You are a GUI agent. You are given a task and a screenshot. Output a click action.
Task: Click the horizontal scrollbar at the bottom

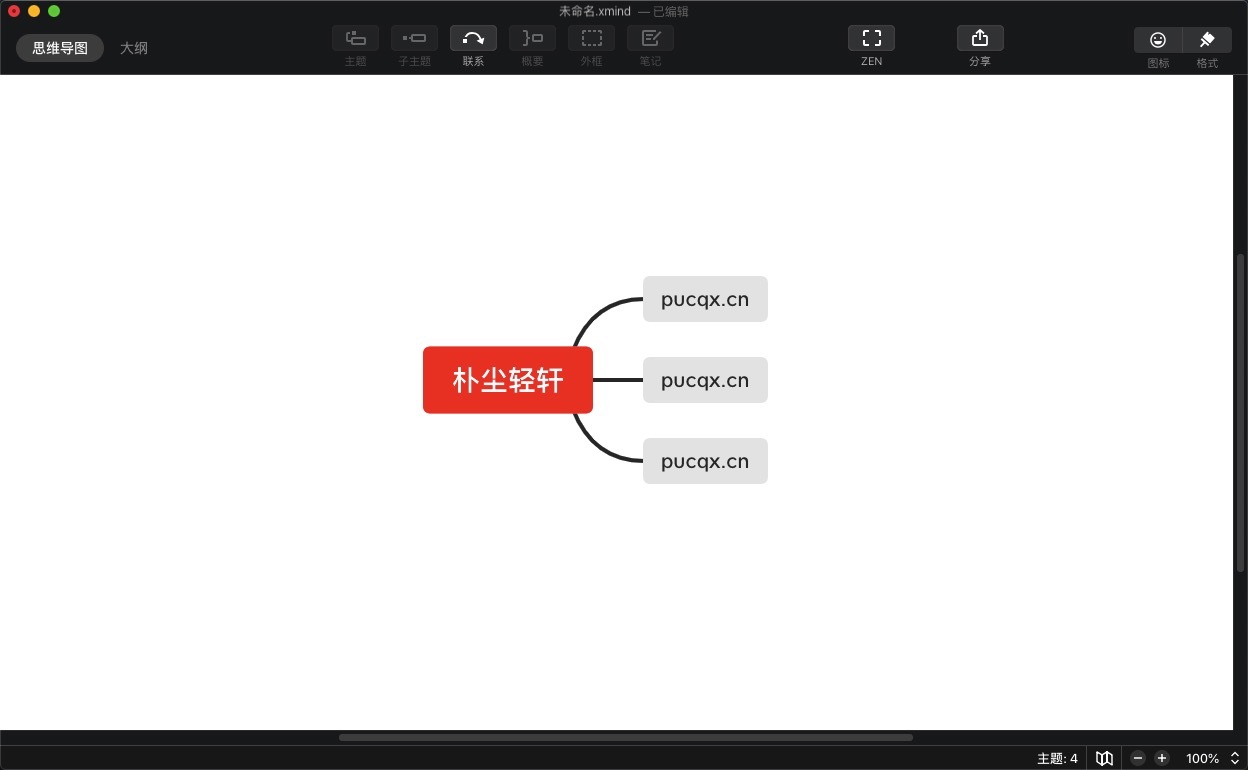click(625, 737)
